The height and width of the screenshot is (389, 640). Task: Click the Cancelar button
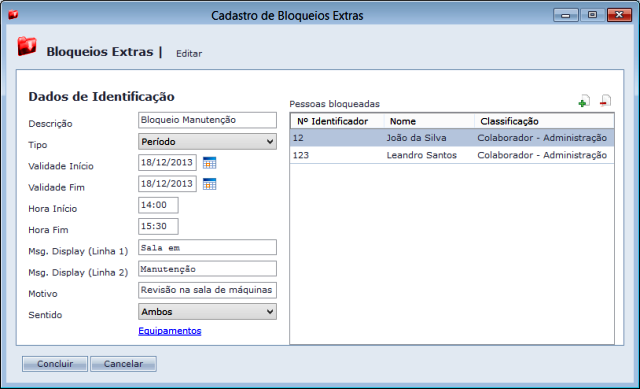tap(123, 364)
